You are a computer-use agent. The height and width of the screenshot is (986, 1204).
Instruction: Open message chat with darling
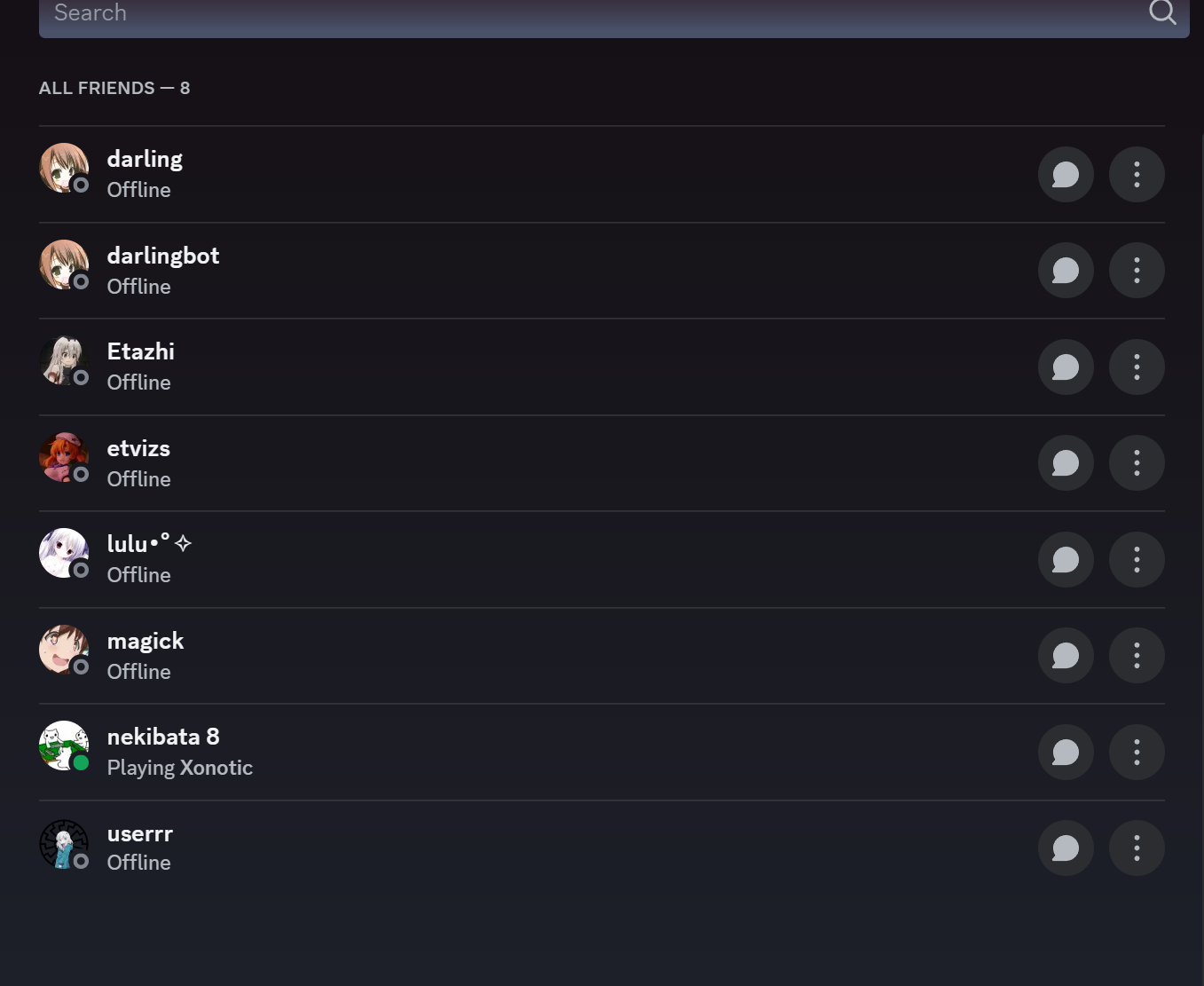tap(1066, 174)
